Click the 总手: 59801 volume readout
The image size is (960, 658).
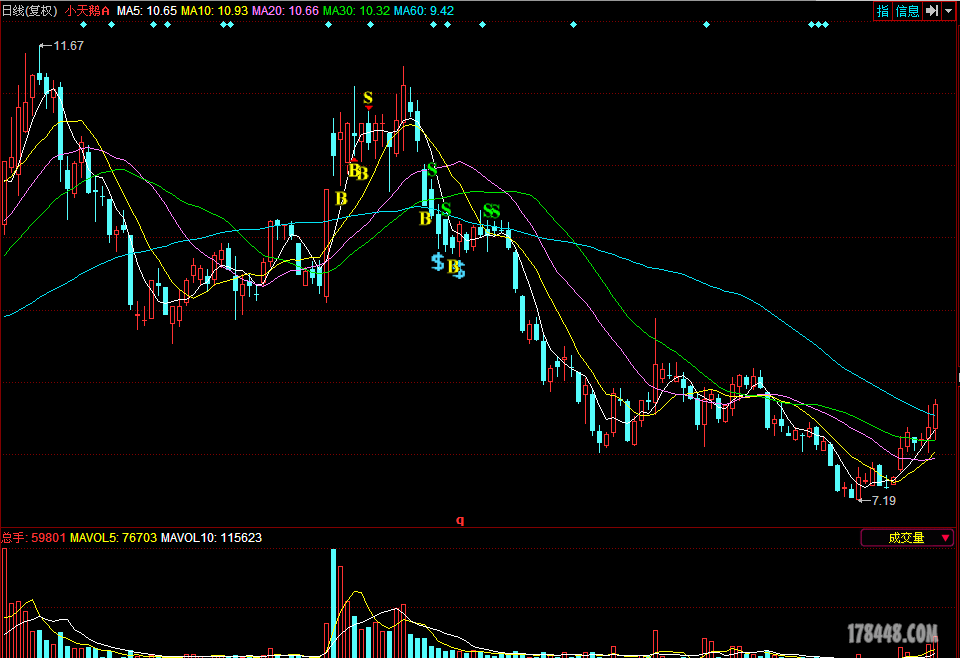tap(33, 538)
